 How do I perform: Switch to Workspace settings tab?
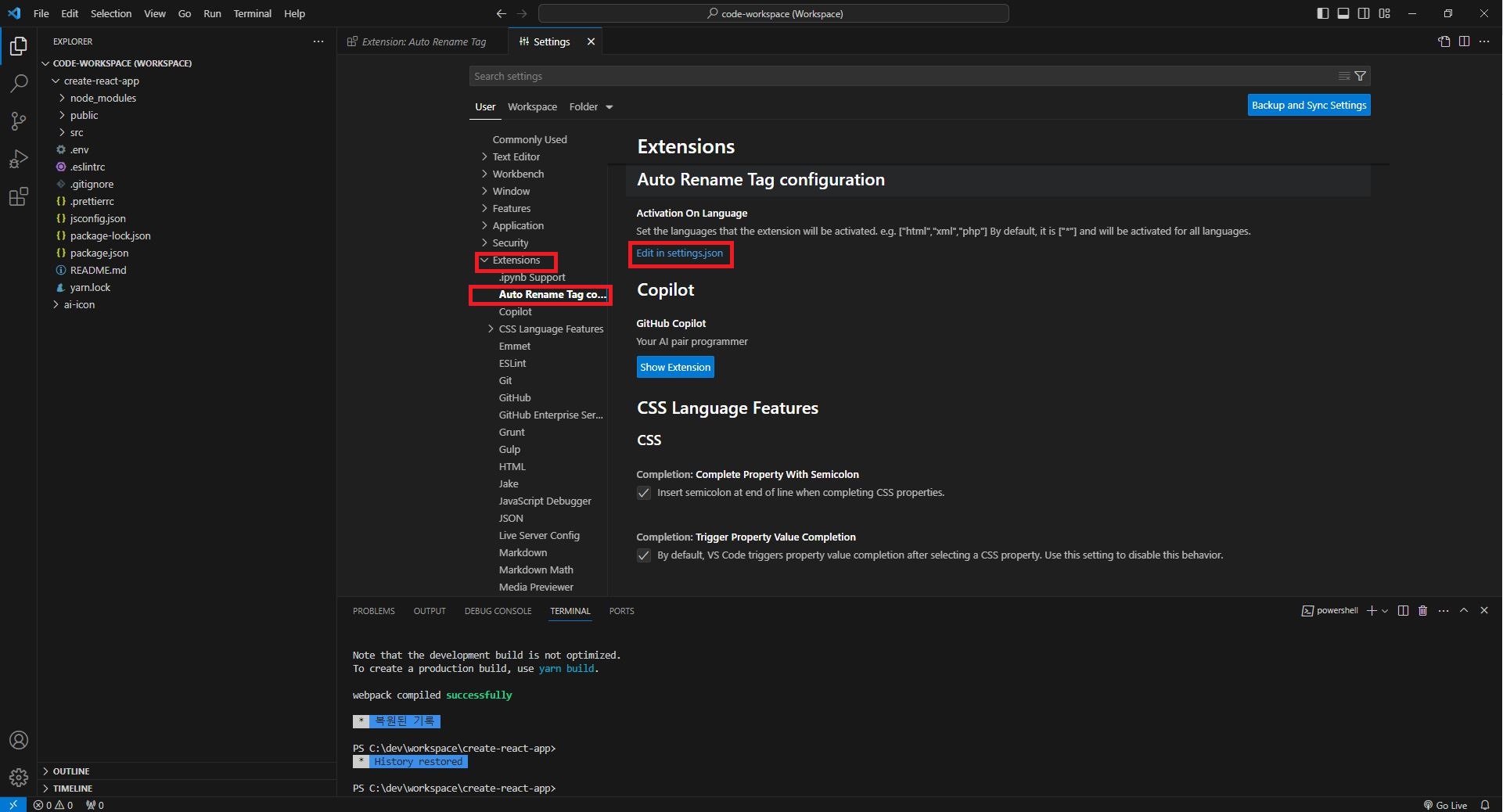pyautogui.click(x=532, y=106)
